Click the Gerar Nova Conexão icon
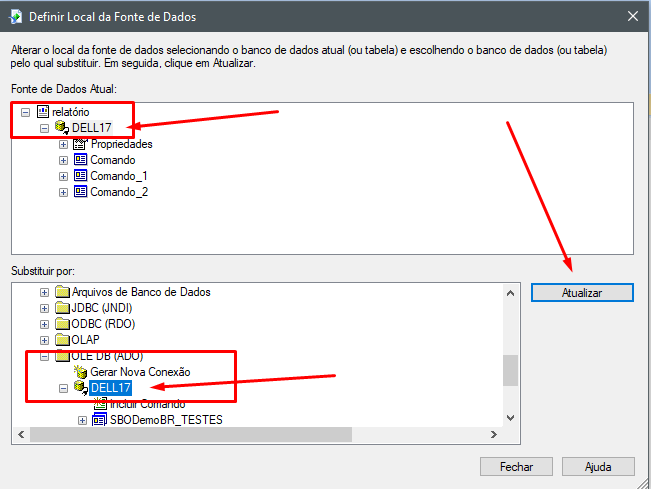 pyautogui.click(x=80, y=372)
